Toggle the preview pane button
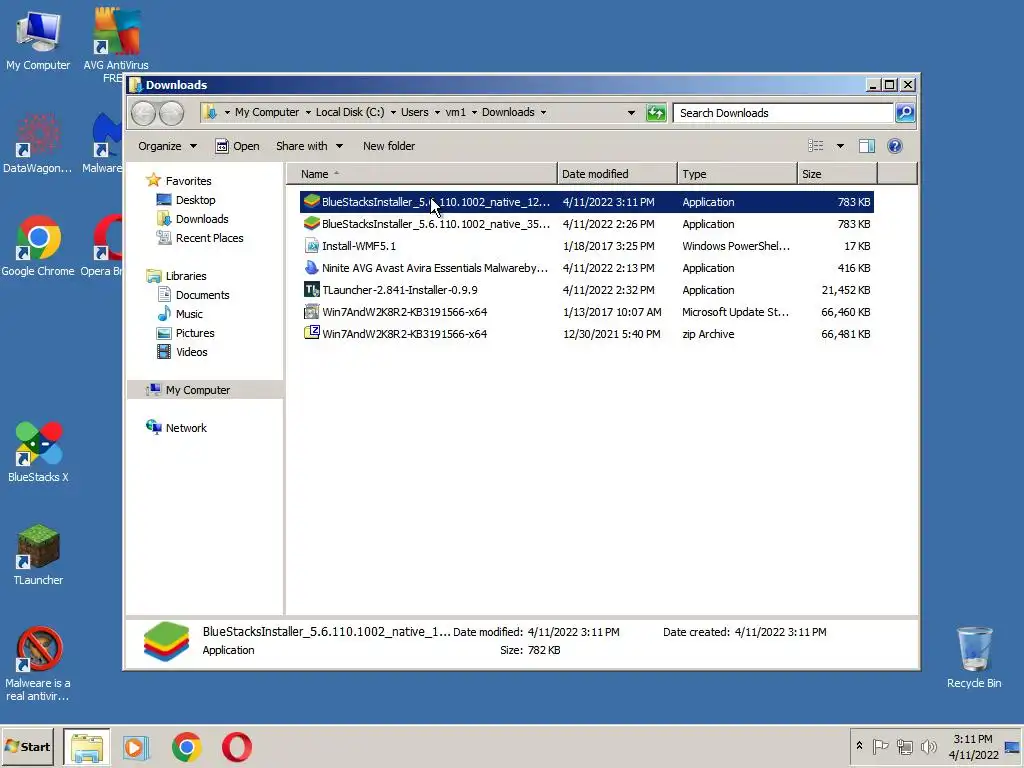 pos(867,146)
